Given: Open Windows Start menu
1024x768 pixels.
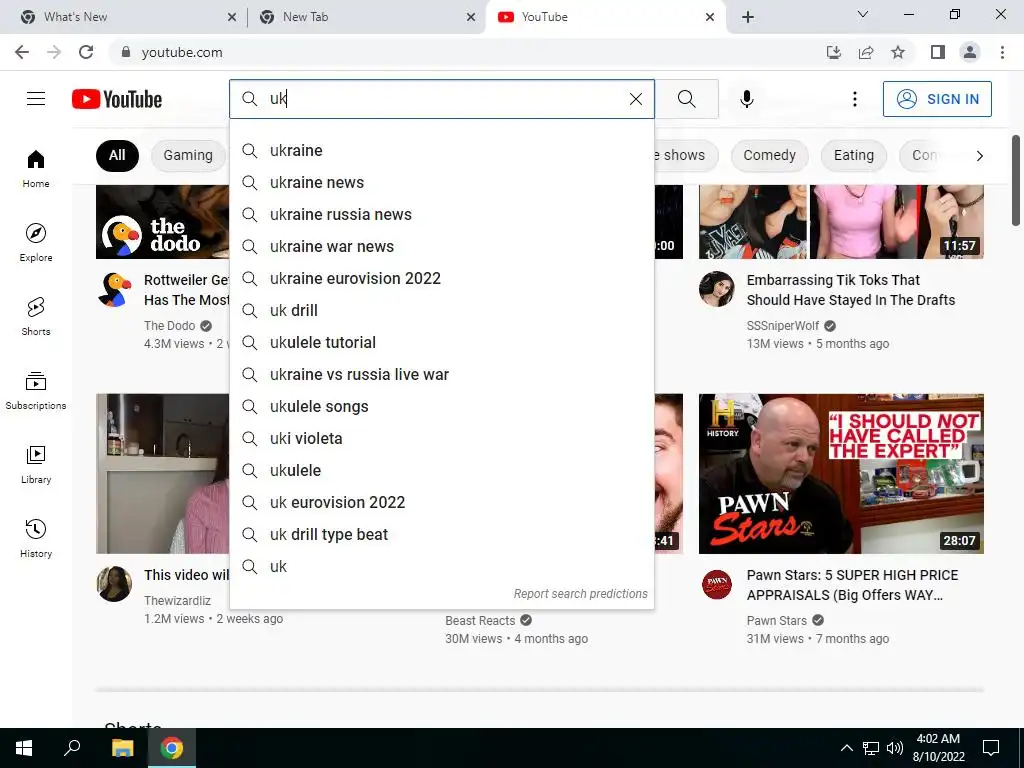Looking at the screenshot, I should coord(24,748).
